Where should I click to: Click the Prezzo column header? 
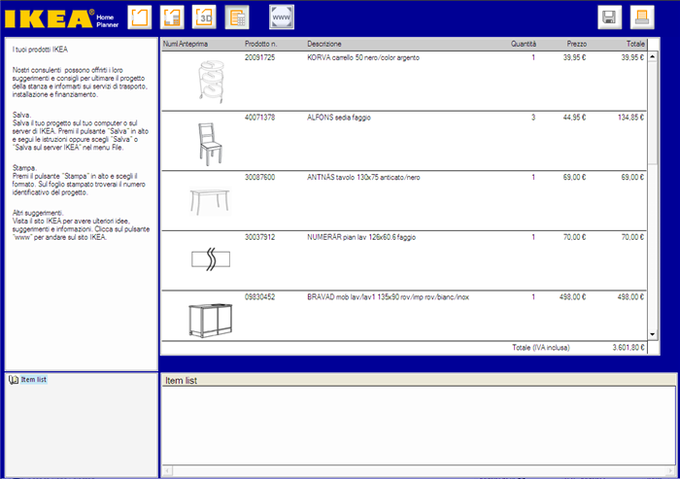click(x=577, y=44)
